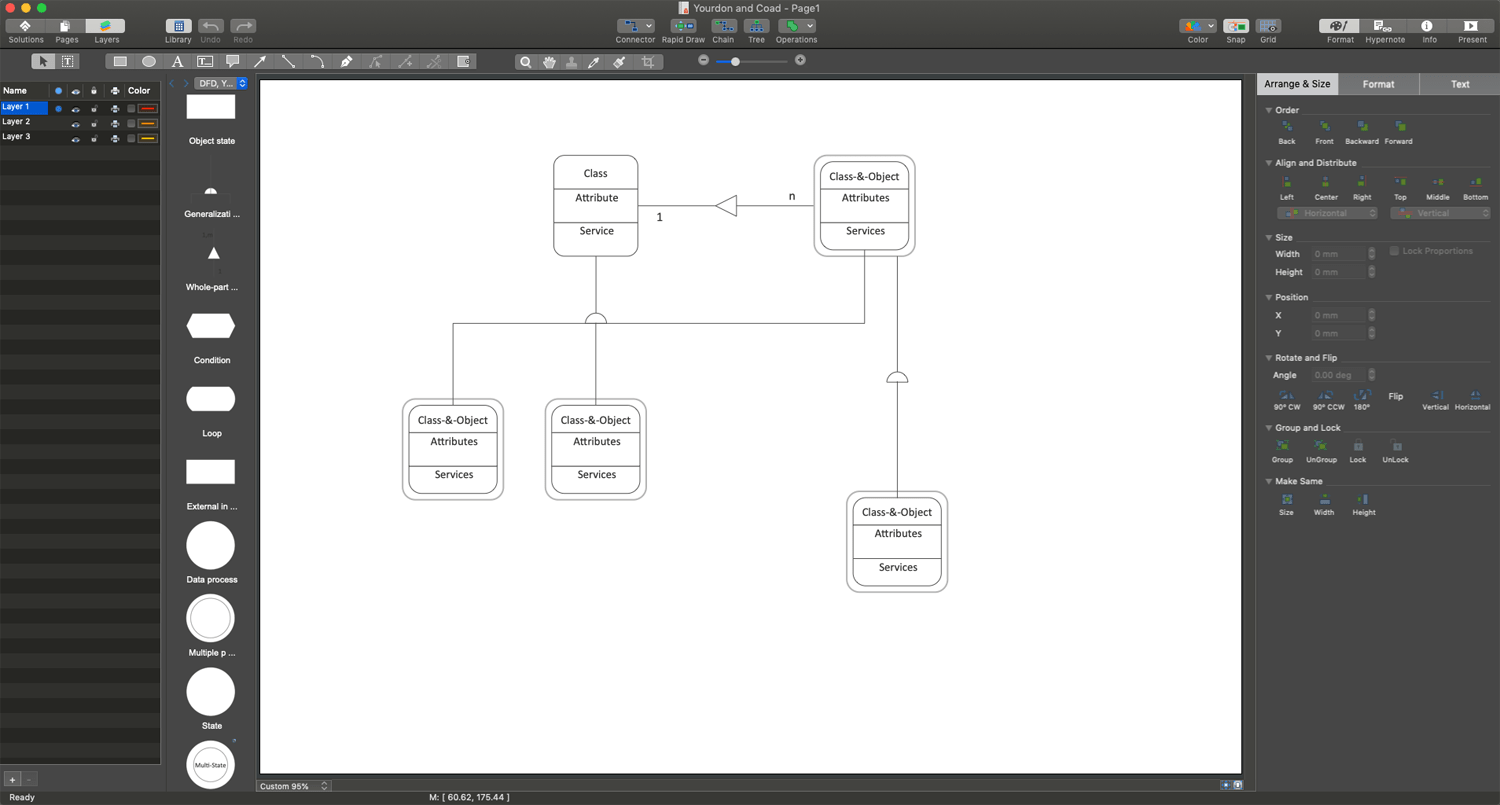
Task: Open the DFD stencil selector dropdown
Action: click(221, 84)
